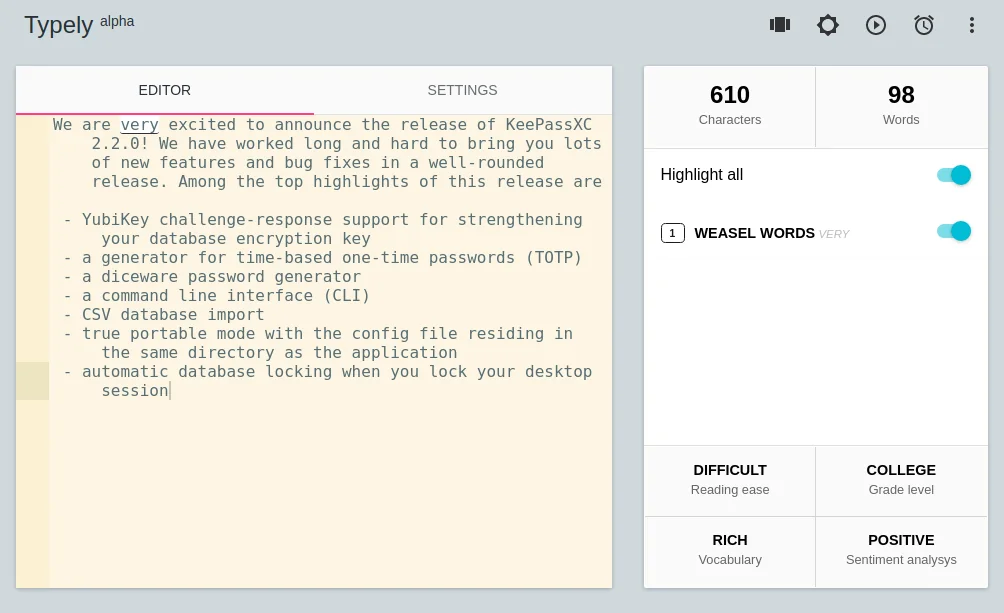Click the weasel words numbered badge
This screenshot has width=1004, height=613.
(673, 233)
